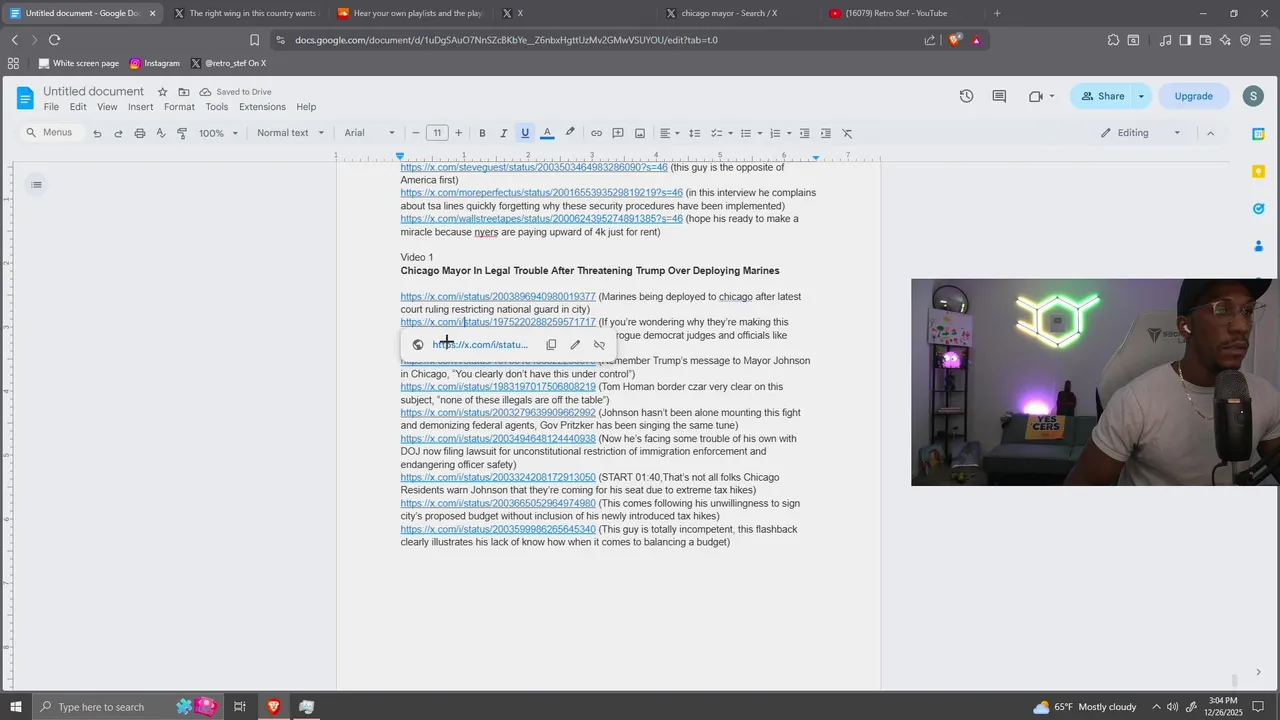Toggle italic formatting
The height and width of the screenshot is (720, 1280).
tap(503, 133)
